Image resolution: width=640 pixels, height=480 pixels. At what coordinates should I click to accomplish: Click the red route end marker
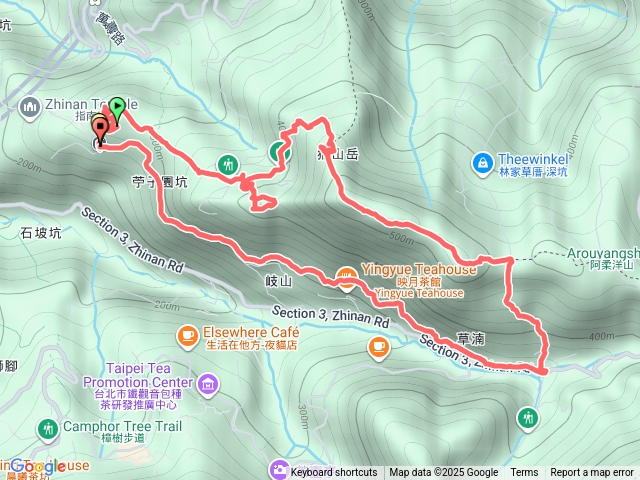[x=100, y=129]
